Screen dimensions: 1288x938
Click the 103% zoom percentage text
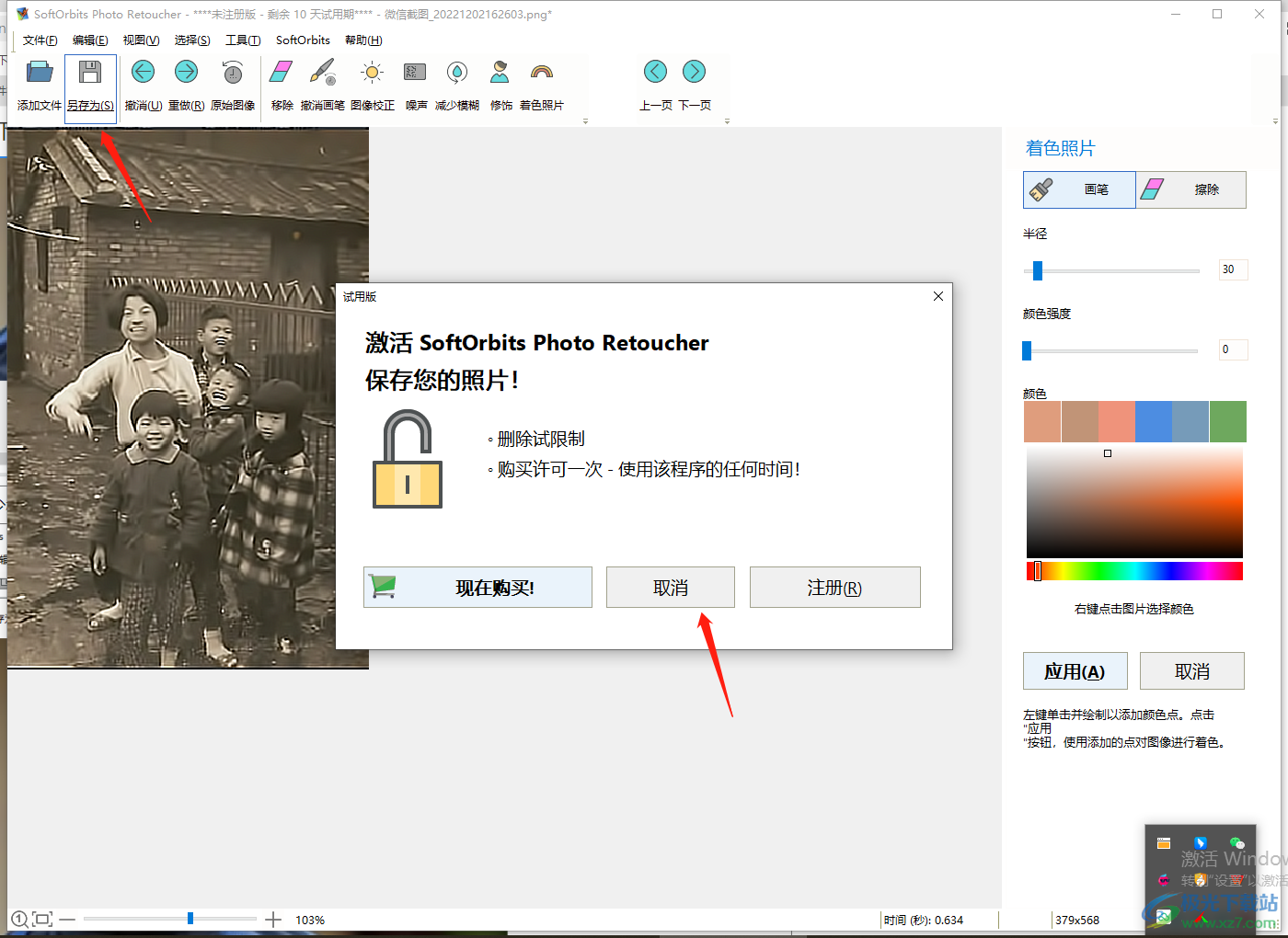click(x=310, y=920)
